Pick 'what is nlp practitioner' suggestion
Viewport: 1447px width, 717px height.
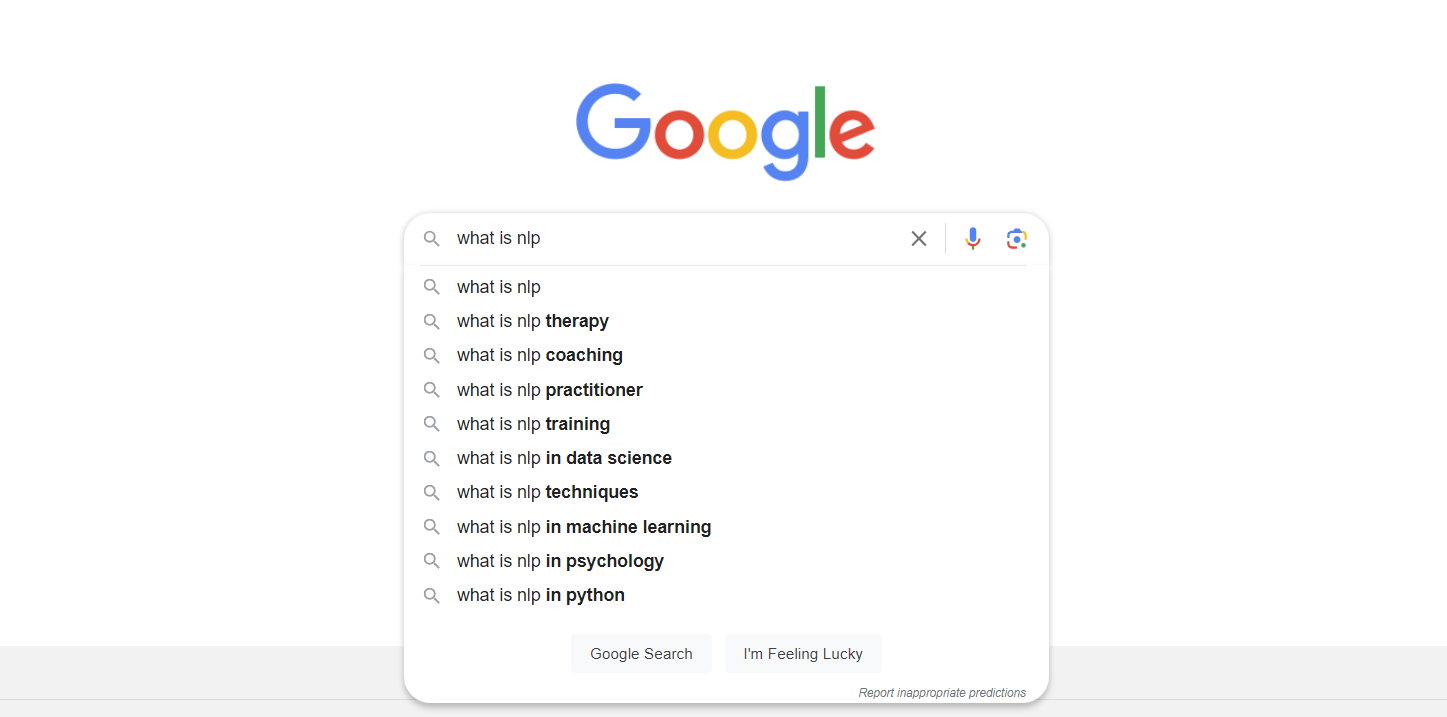[550, 390]
